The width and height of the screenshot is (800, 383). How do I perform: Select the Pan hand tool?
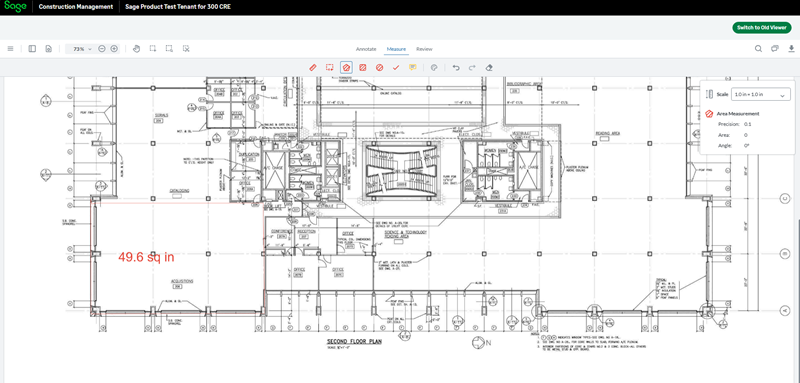136,49
